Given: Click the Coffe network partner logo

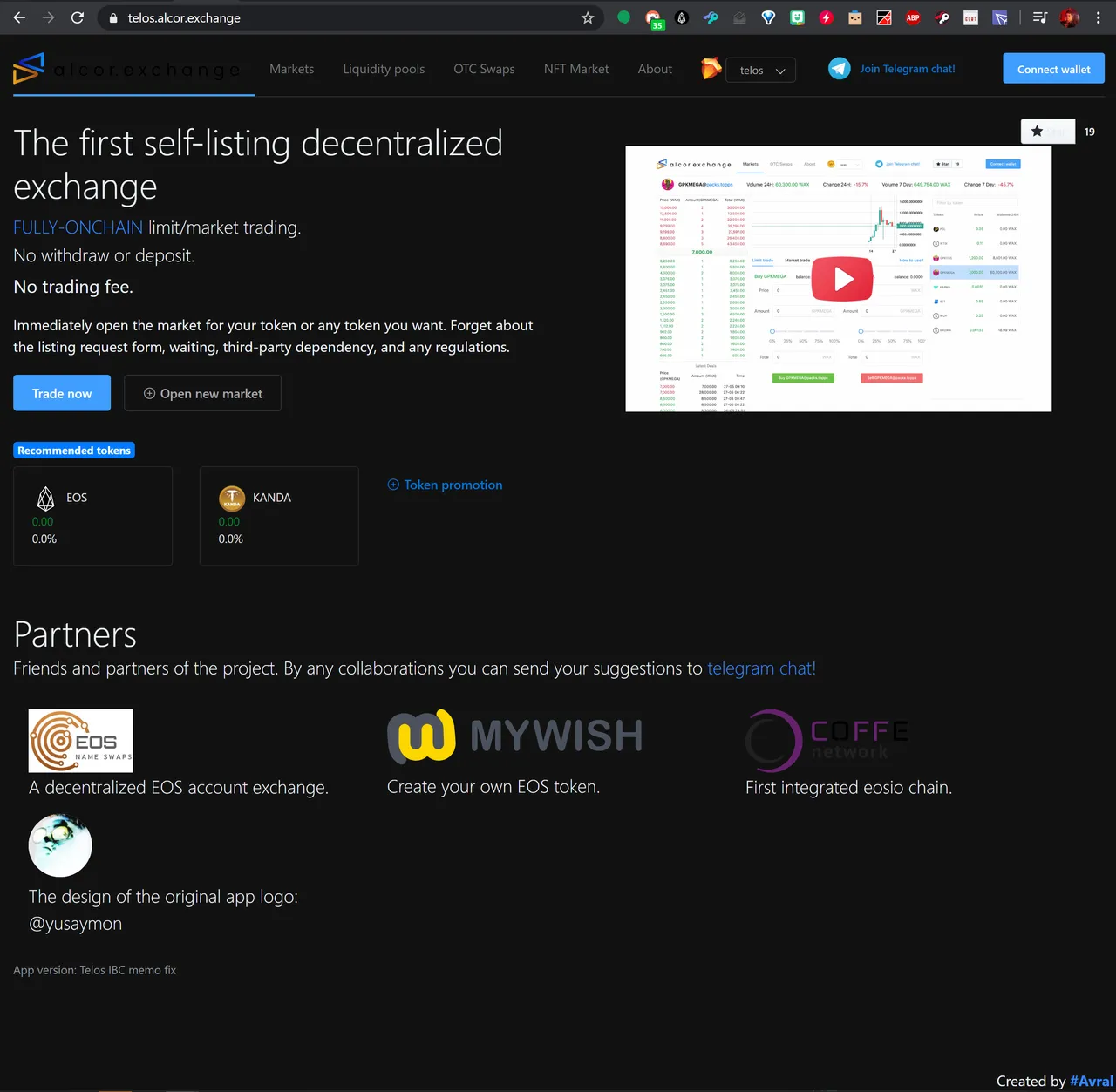Looking at the screenshot, I should (x=827, y=741).
